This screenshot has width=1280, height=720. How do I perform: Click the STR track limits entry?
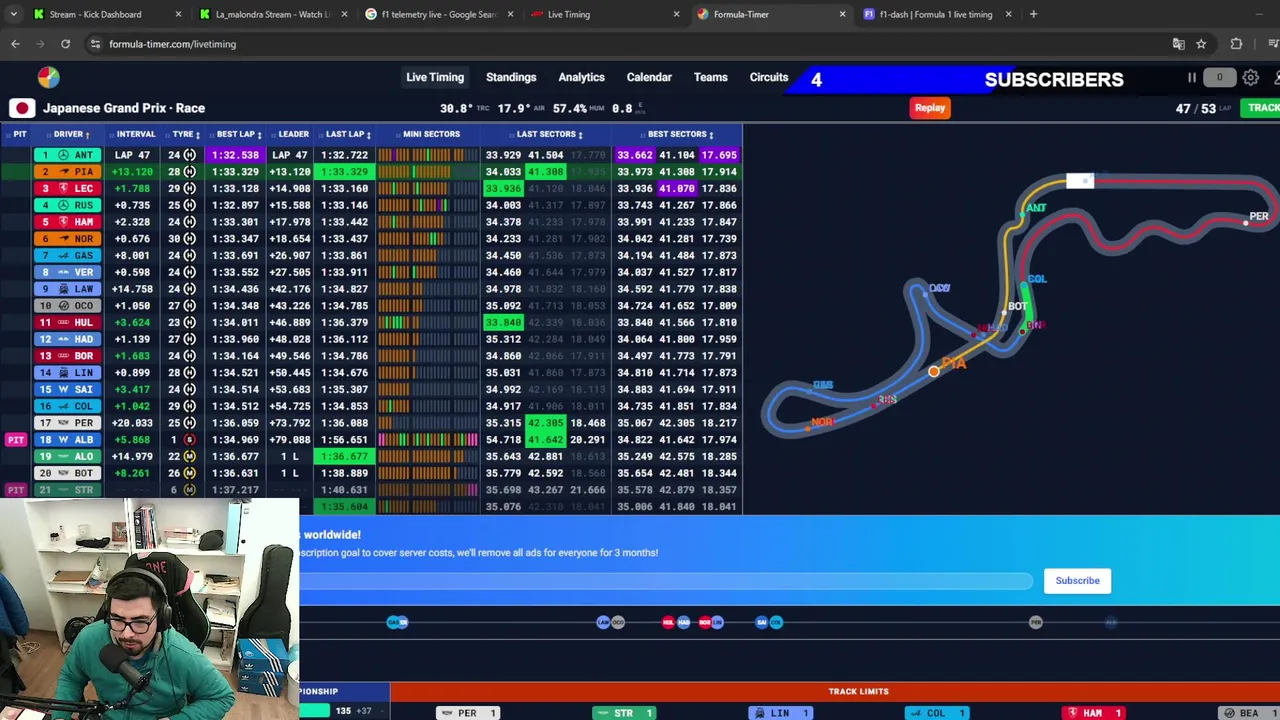pos(623,713)
